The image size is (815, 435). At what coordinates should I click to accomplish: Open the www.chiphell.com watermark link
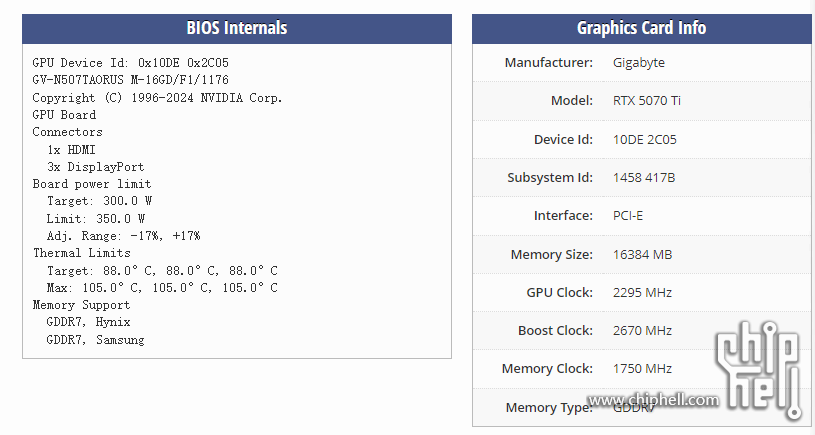pos(653,400)
